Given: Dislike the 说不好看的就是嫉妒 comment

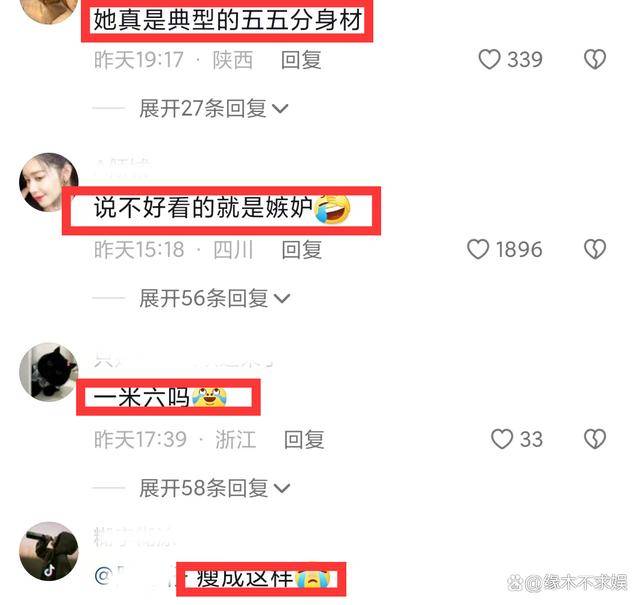Looking at the screenshot, I should click(x=595, y=249).
